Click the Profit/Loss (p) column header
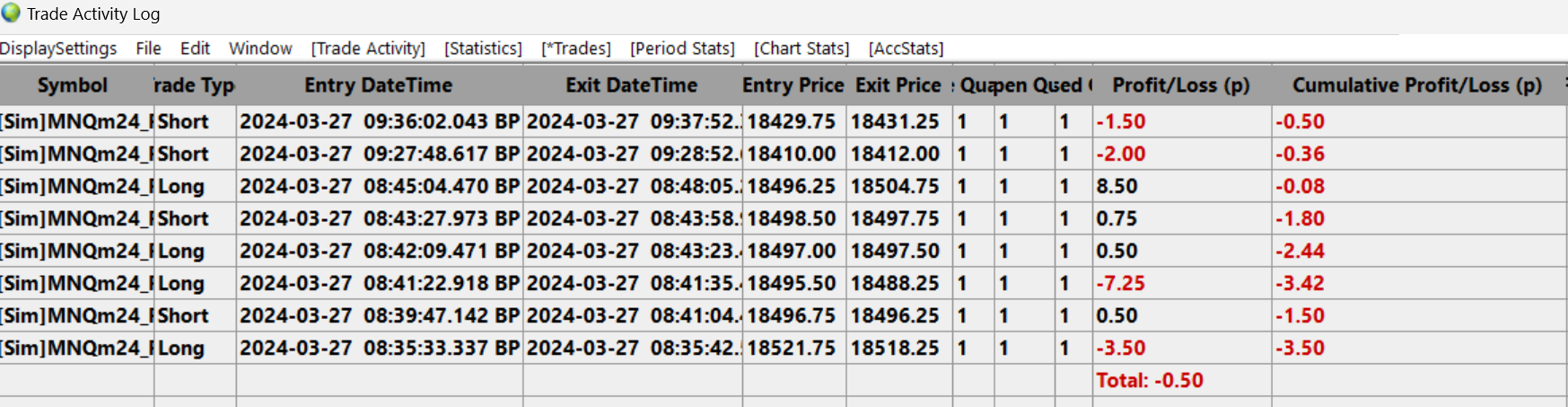The height and width of the screenshot is (407, 1568). [1180, 85]
